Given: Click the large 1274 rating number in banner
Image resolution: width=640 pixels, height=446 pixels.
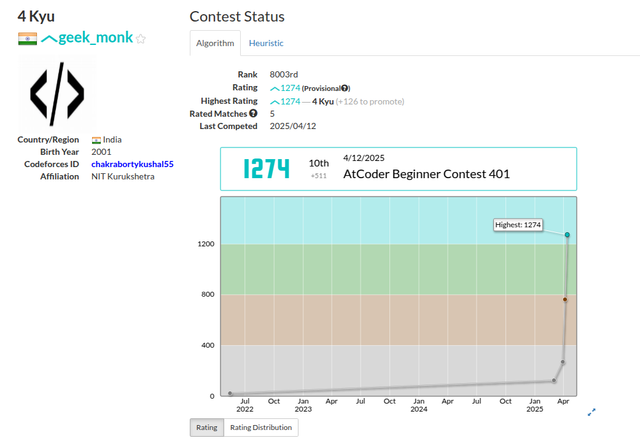Looking at the screenshot, I should coord(266,168).
